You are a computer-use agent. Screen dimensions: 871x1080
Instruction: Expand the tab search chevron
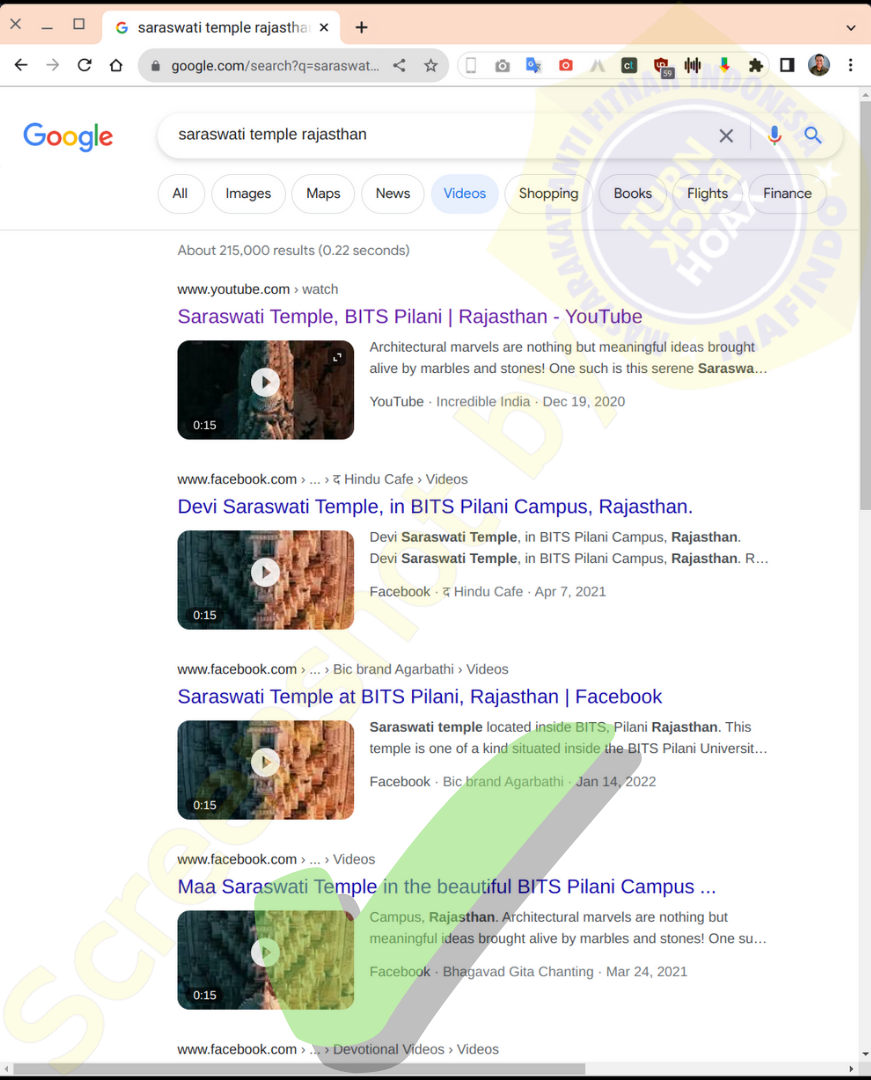click(851, 28)
